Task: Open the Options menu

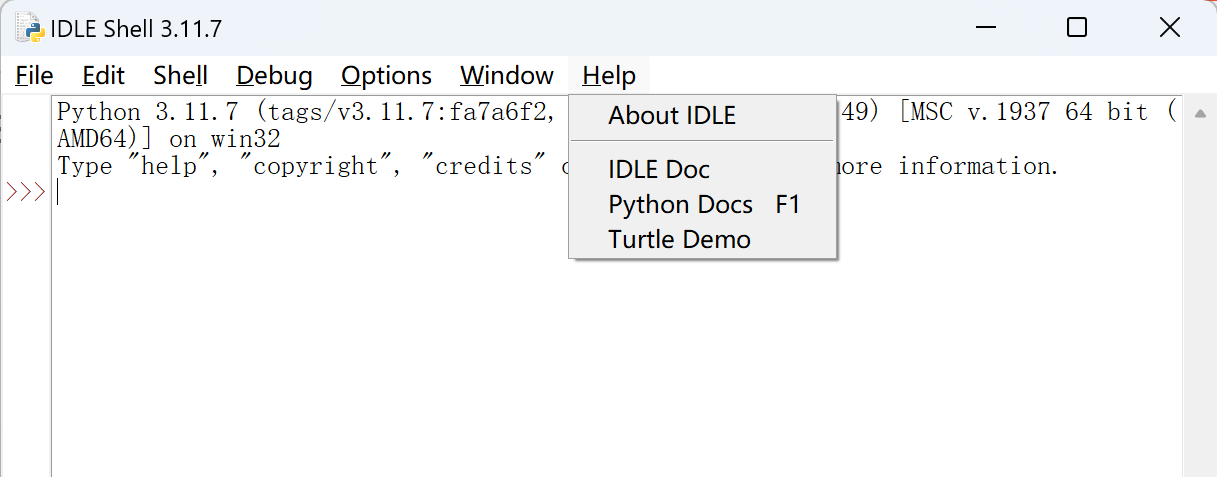Action: (386, 76)
